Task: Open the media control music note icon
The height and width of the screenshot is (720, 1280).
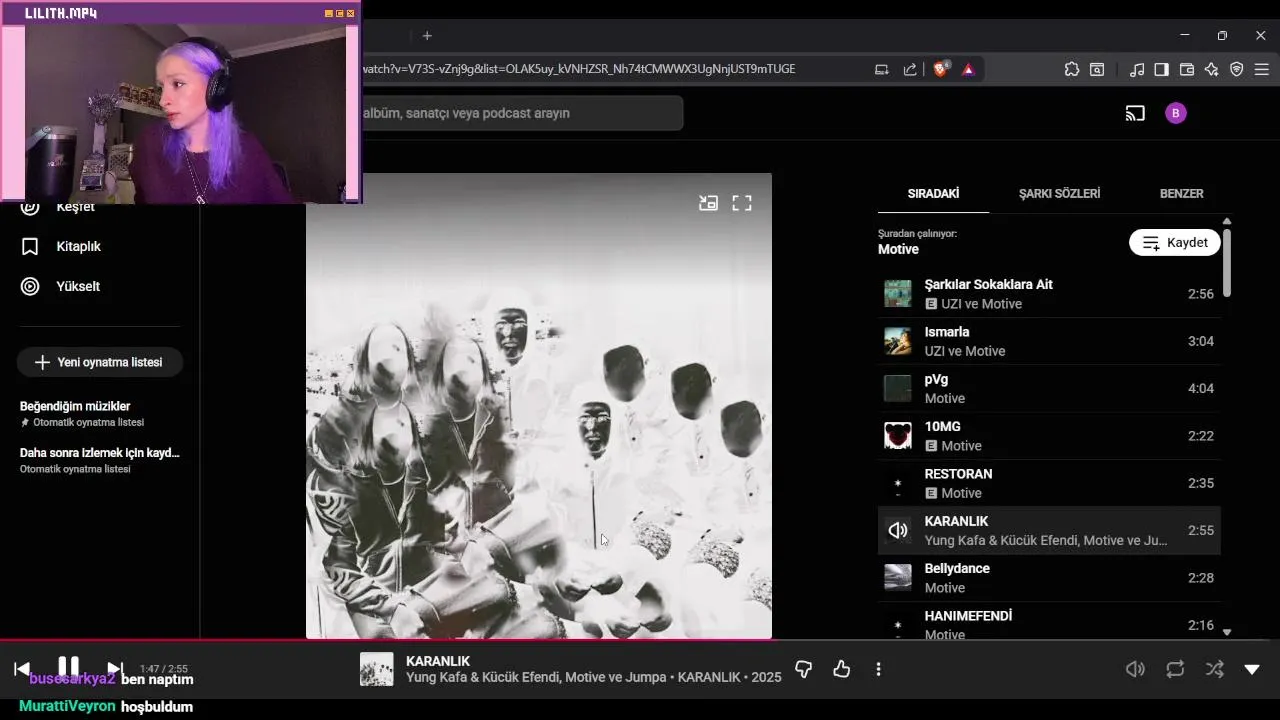Action: pyautogui.click(x=1137, y=69)
